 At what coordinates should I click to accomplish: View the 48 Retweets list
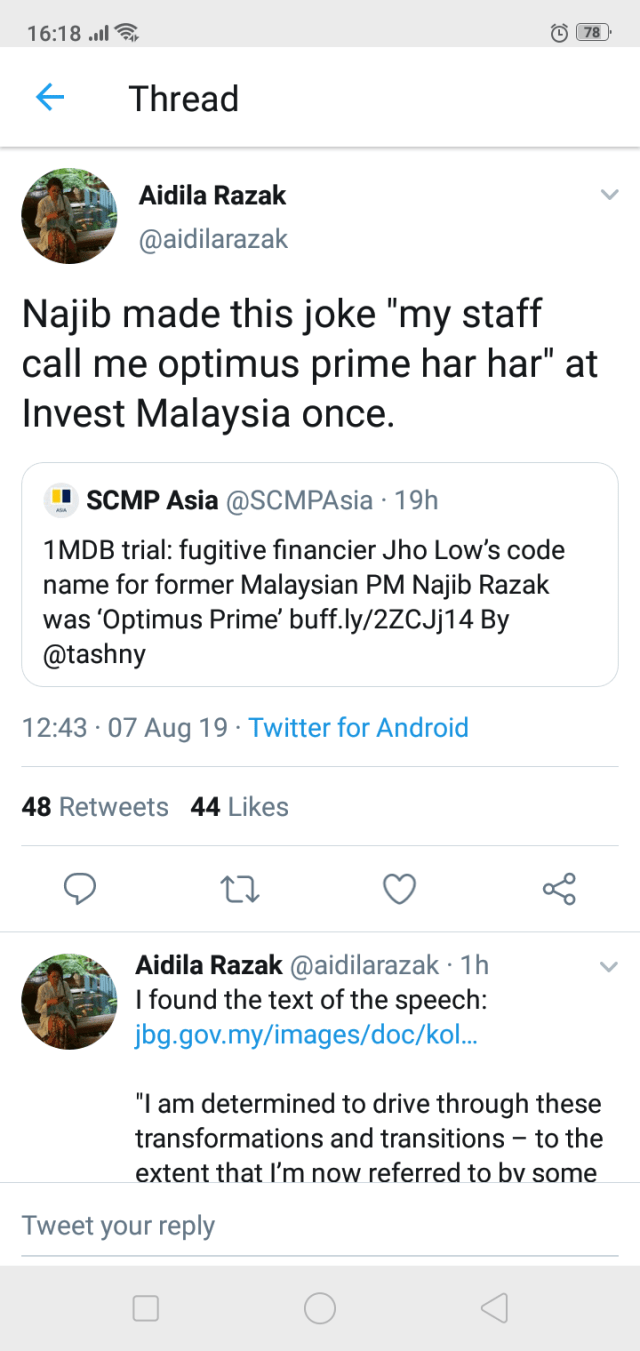pyautogui.click(x=95, y=807)
